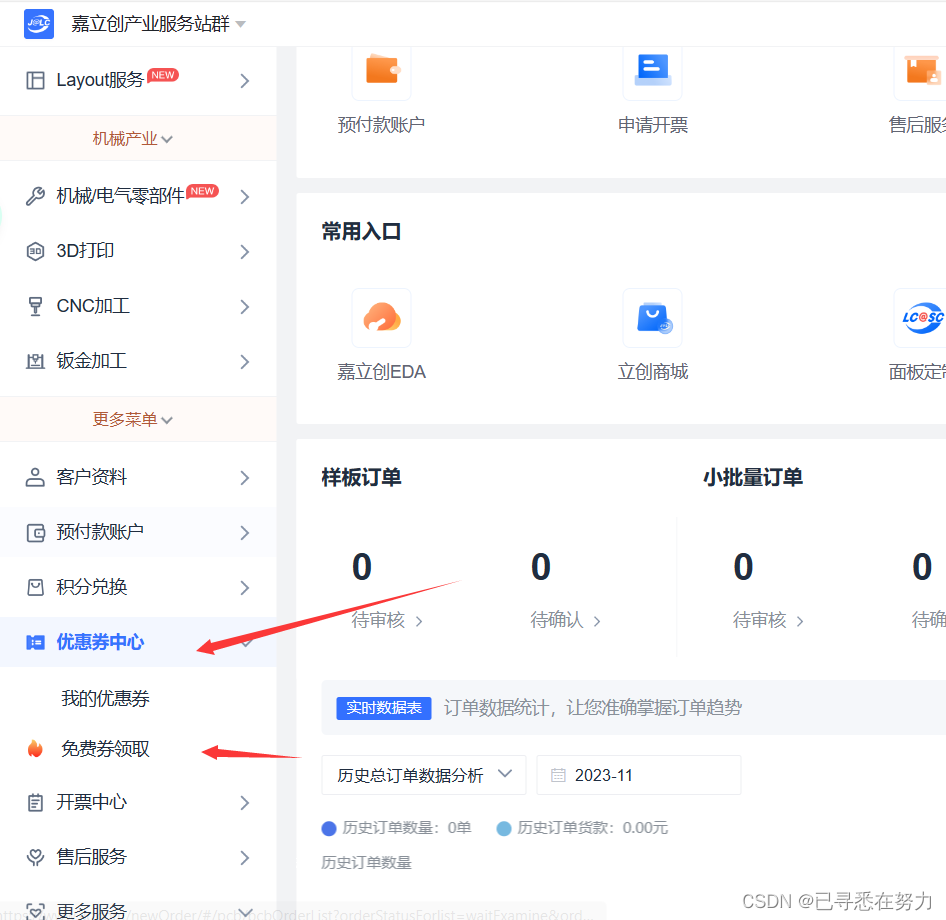
Task: Click the JLC logo icon
Action: tap(39, 24)
